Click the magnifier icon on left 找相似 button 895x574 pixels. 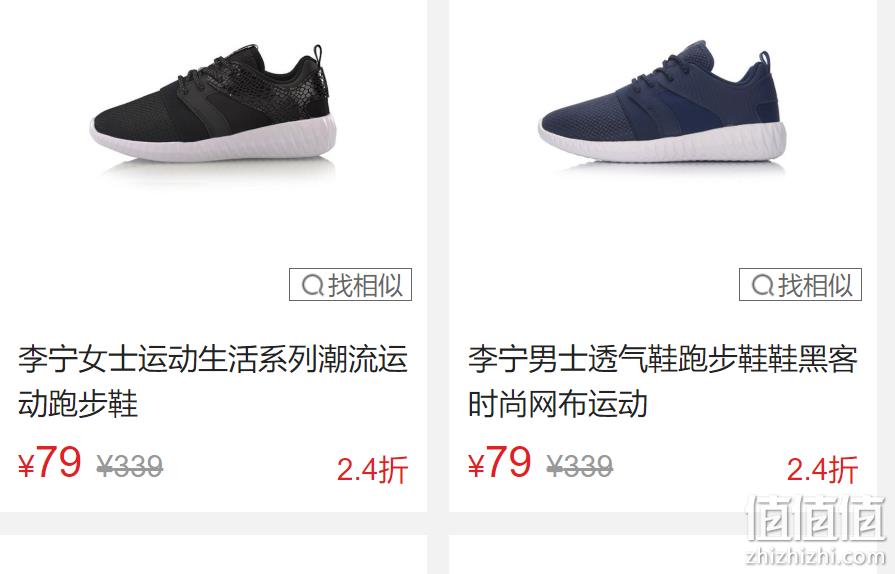click(312, 285)
